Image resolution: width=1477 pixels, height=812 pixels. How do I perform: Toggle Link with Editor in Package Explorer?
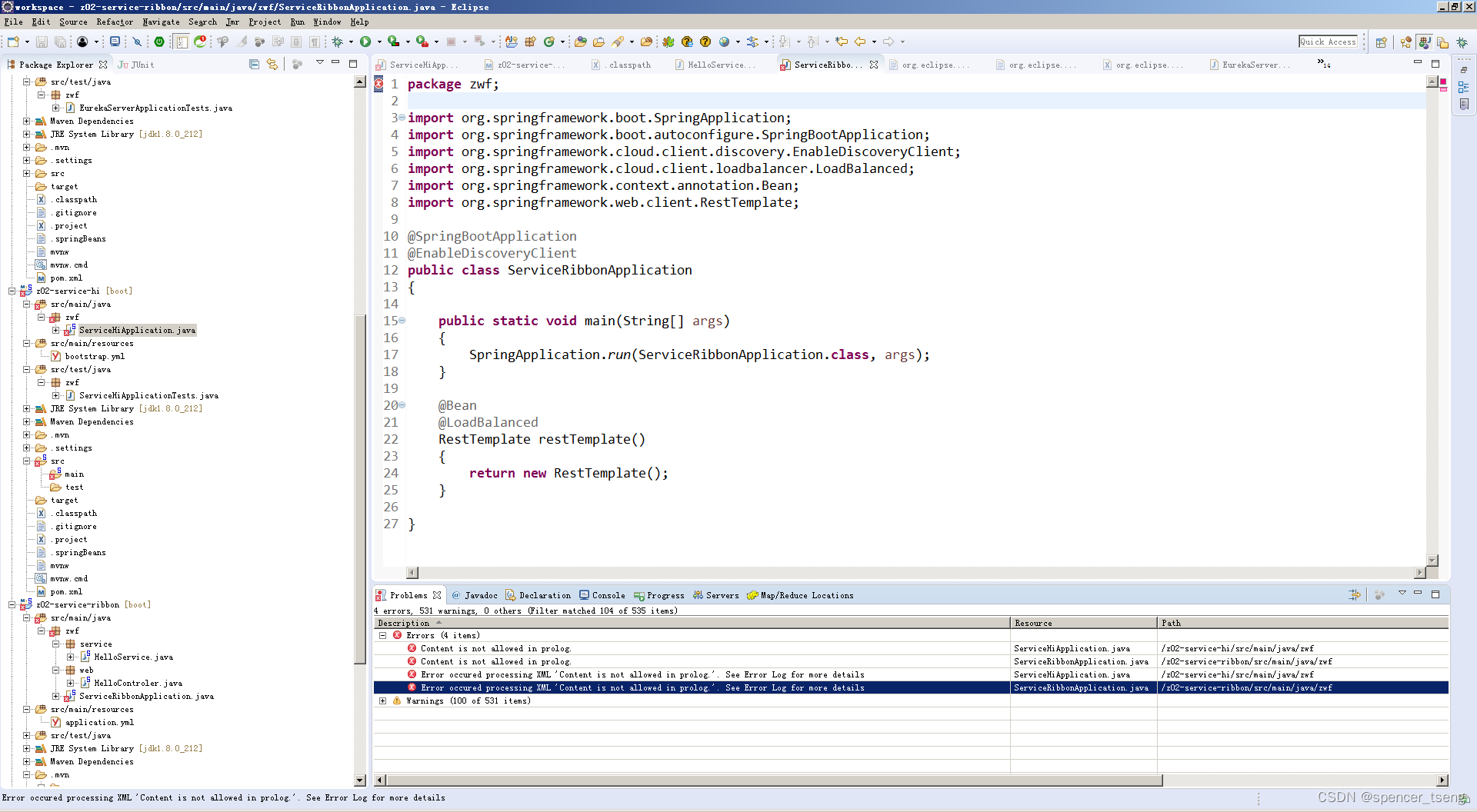272,64
